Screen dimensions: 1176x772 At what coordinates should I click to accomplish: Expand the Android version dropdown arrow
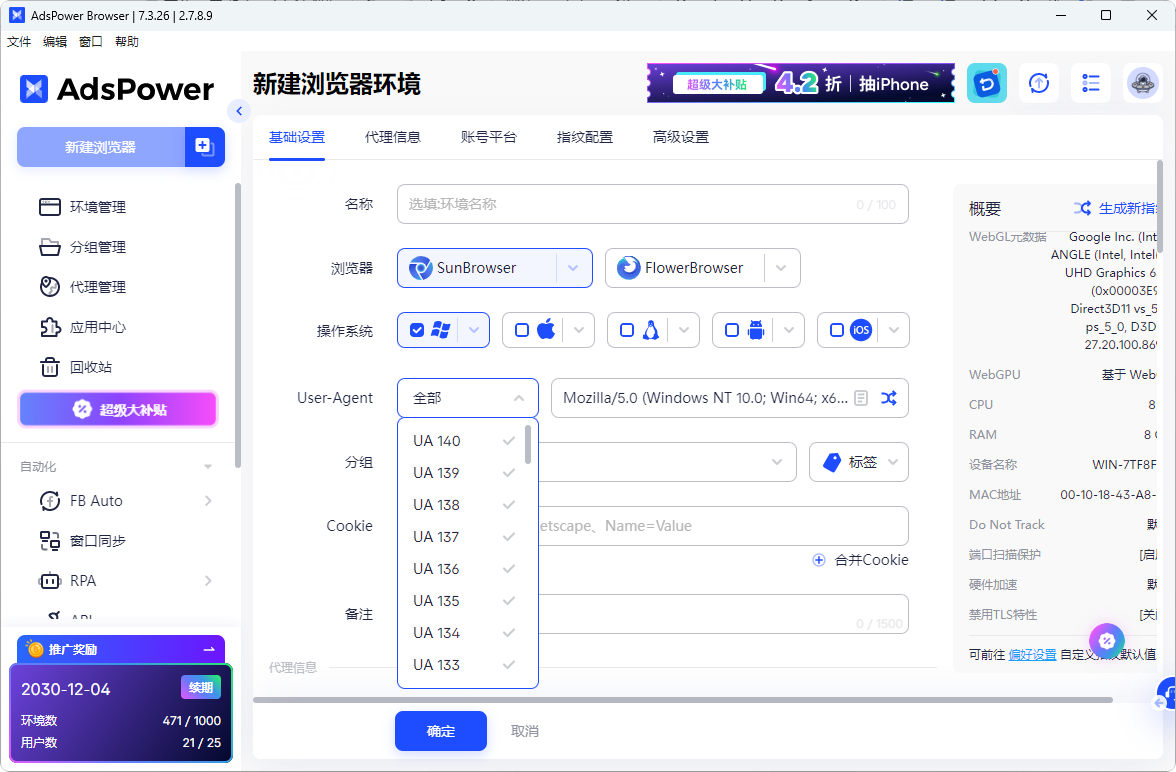click(789, 330)
